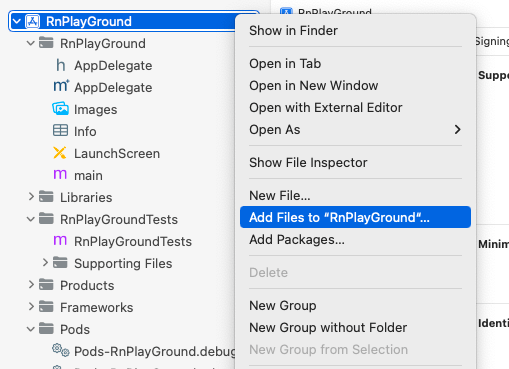Expand the Frameworks group

pos(31,307)
